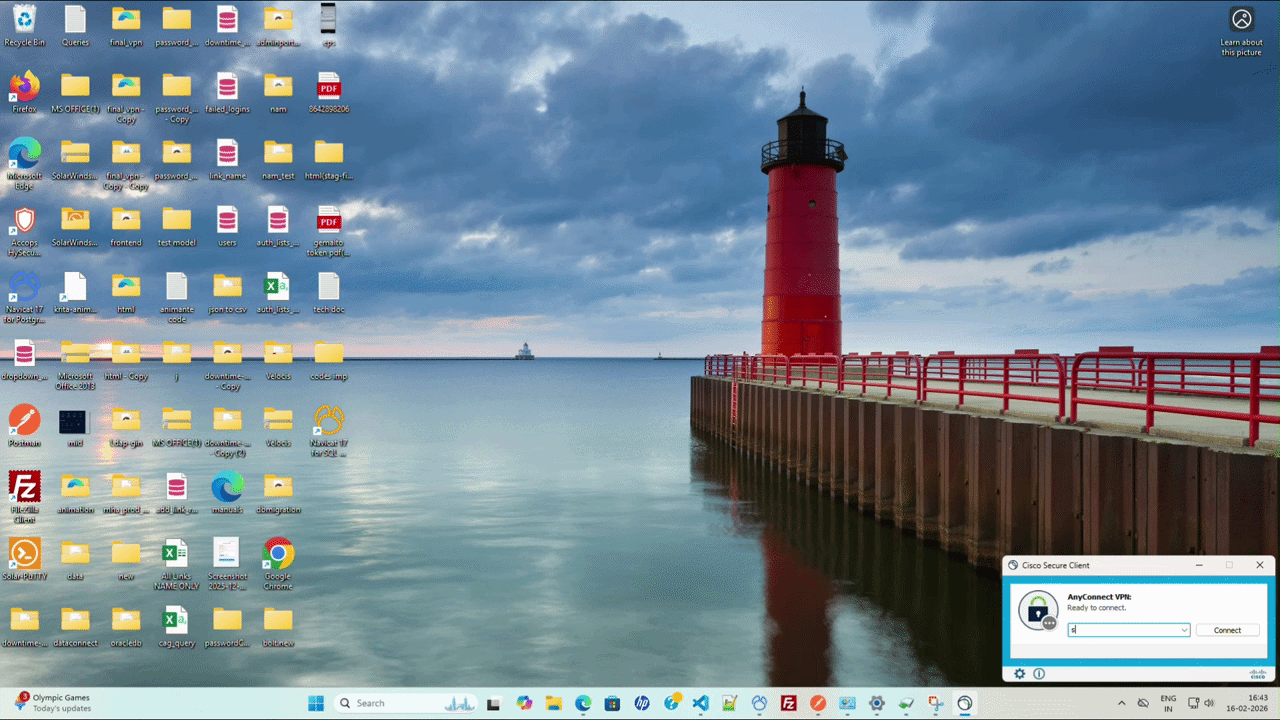Close the Cisco Secure Client window
The width and height of the screenshot is (1280, 720).
(x=1260, y=565)
